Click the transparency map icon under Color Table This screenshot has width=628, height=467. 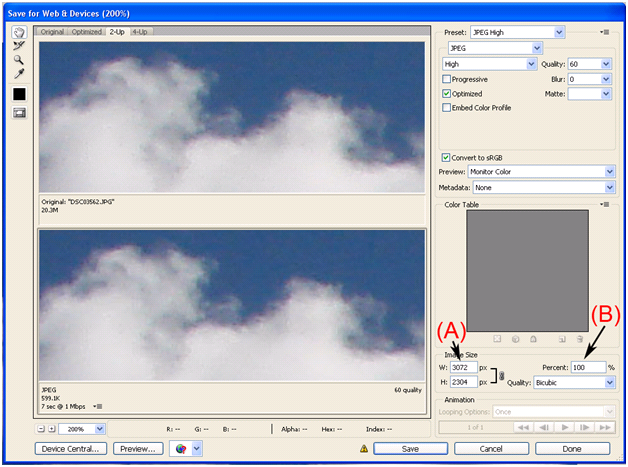click(x=497, y=339)
